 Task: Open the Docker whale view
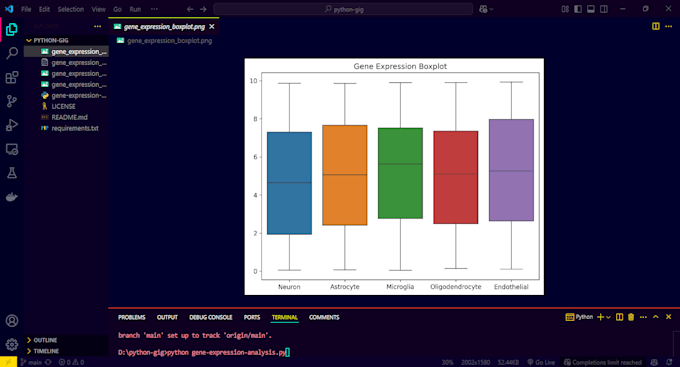point(12,197)
